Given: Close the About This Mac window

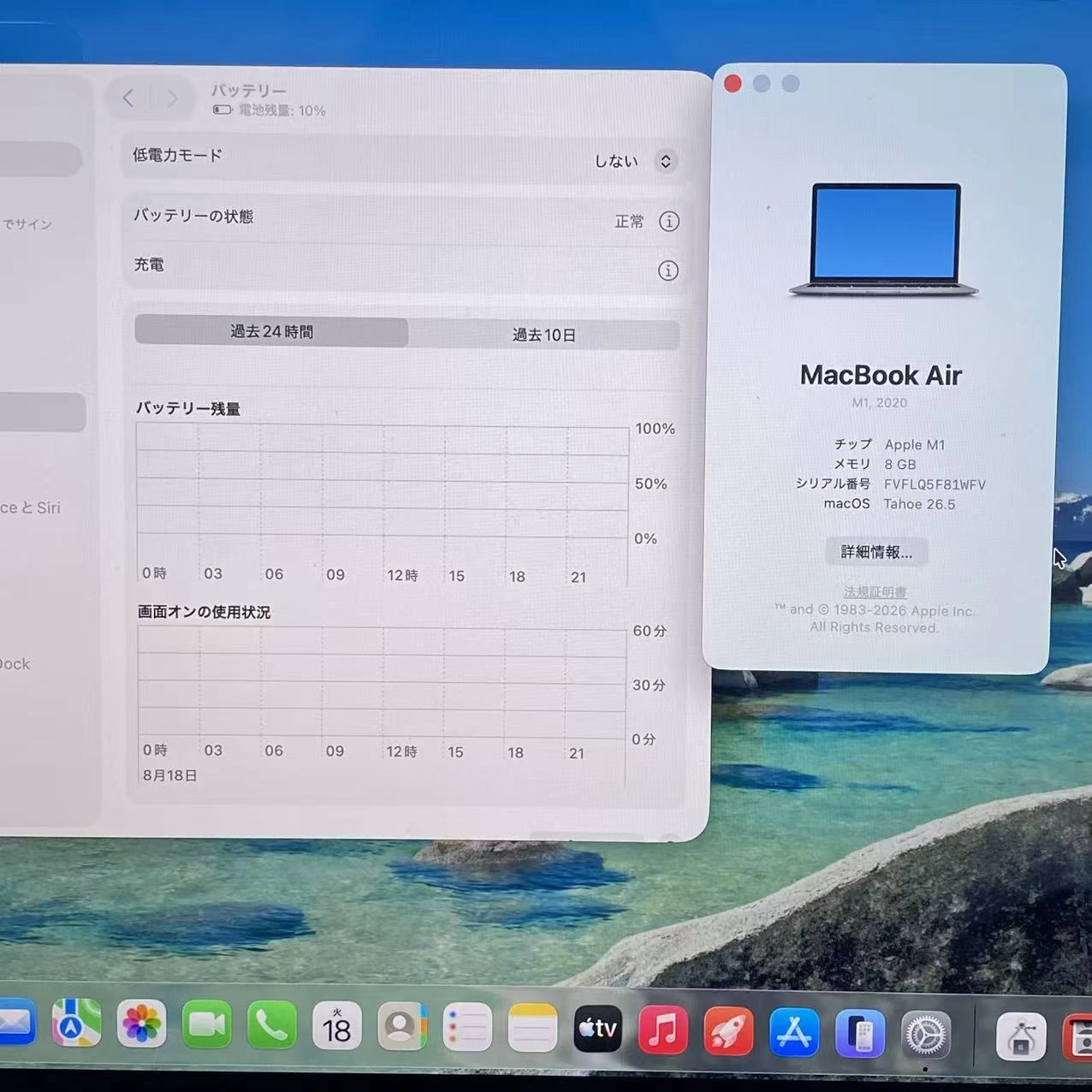Looking at the screenshot, I should (733, 83).
